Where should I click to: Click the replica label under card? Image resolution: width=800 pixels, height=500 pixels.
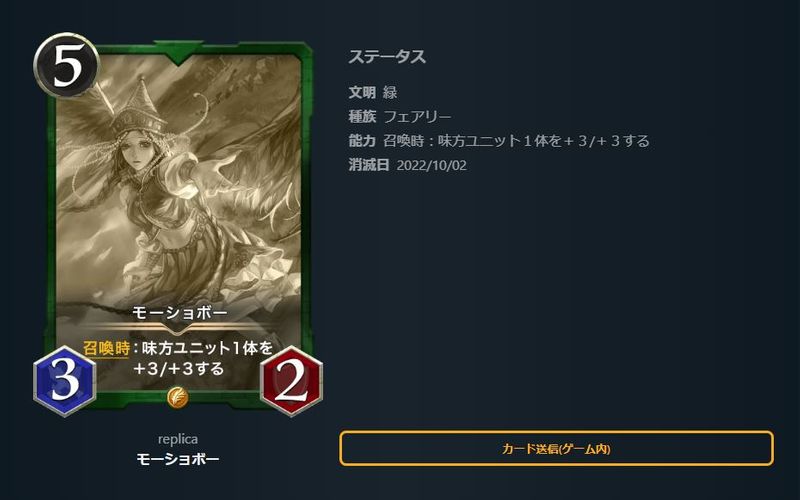click(x=178, y=439)
